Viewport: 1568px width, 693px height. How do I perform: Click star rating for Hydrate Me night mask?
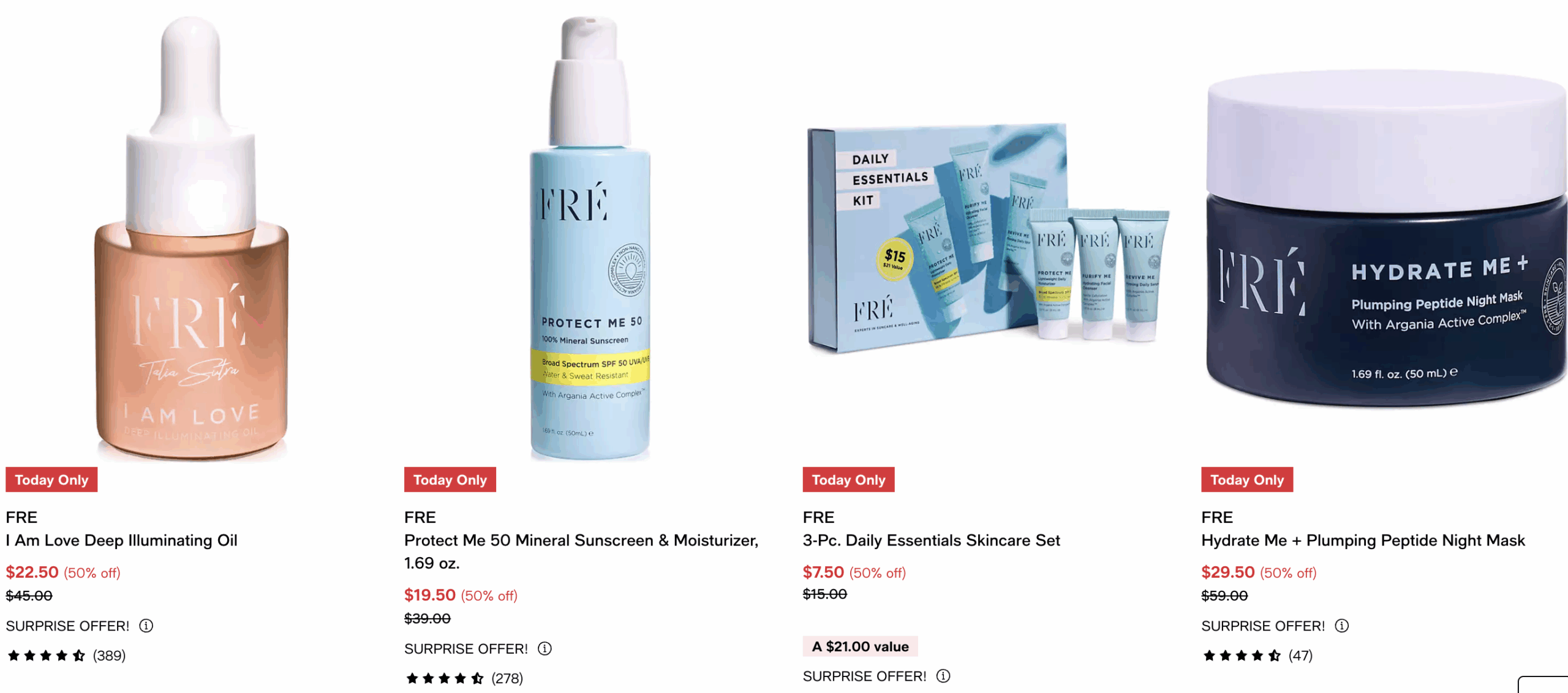[1242, 656]
